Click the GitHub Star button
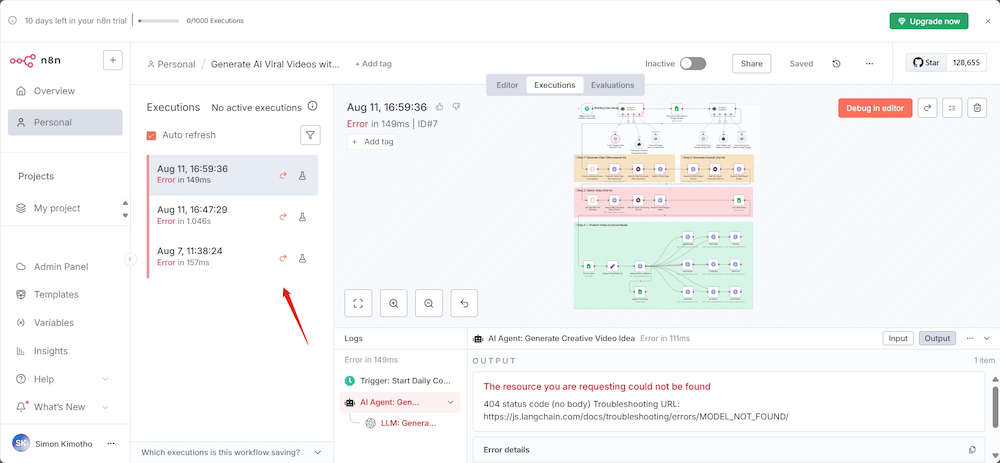 point(926,62)
